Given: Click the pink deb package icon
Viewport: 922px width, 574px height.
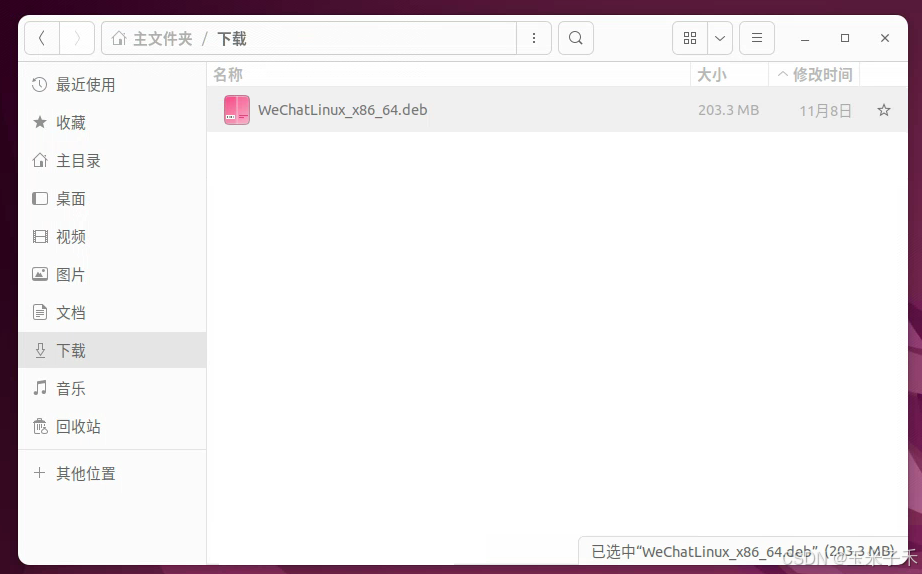Looking at the screenshot, I should (x=237, y=110).
